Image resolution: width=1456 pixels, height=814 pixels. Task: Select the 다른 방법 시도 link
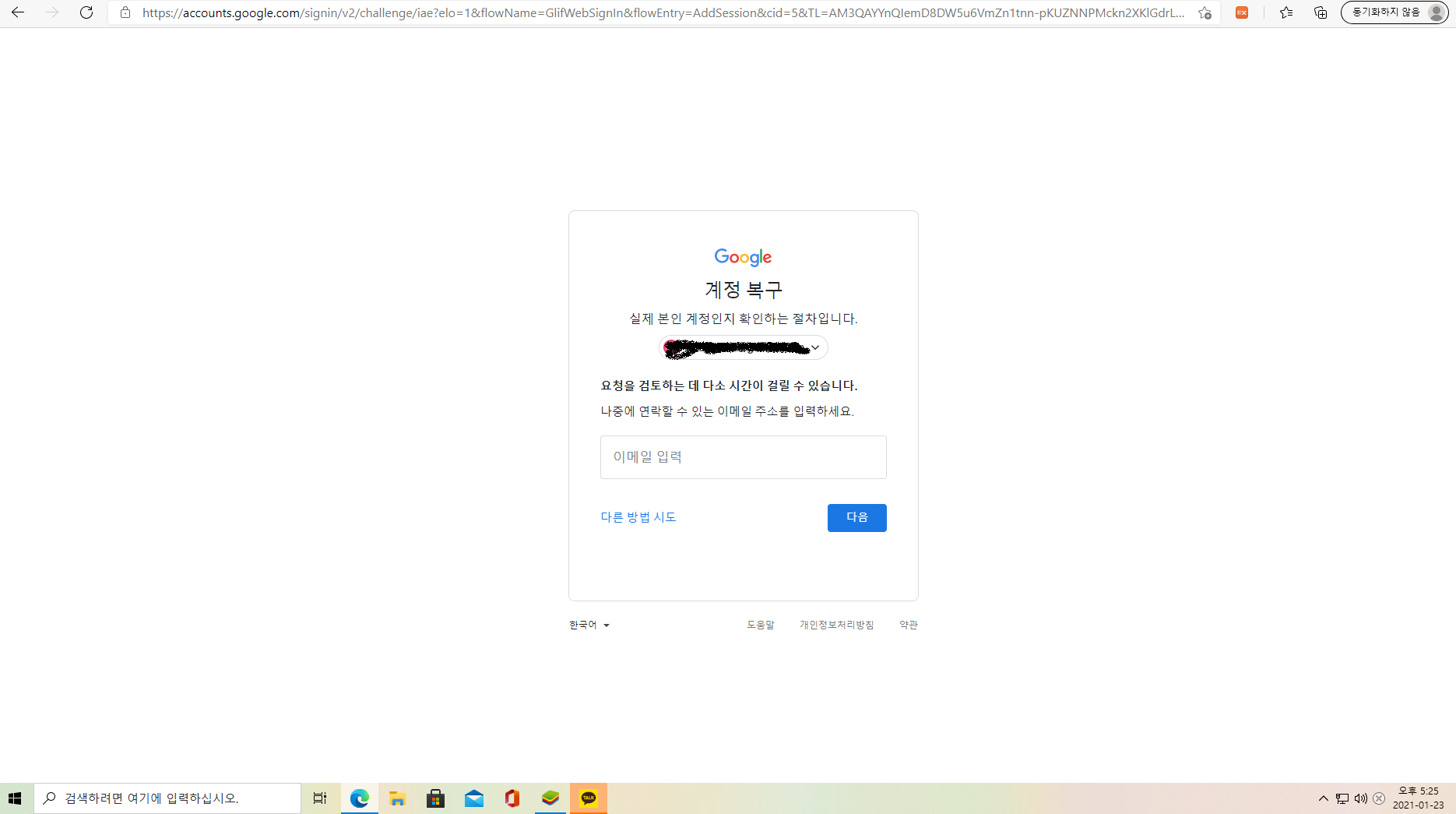(638, 516)
